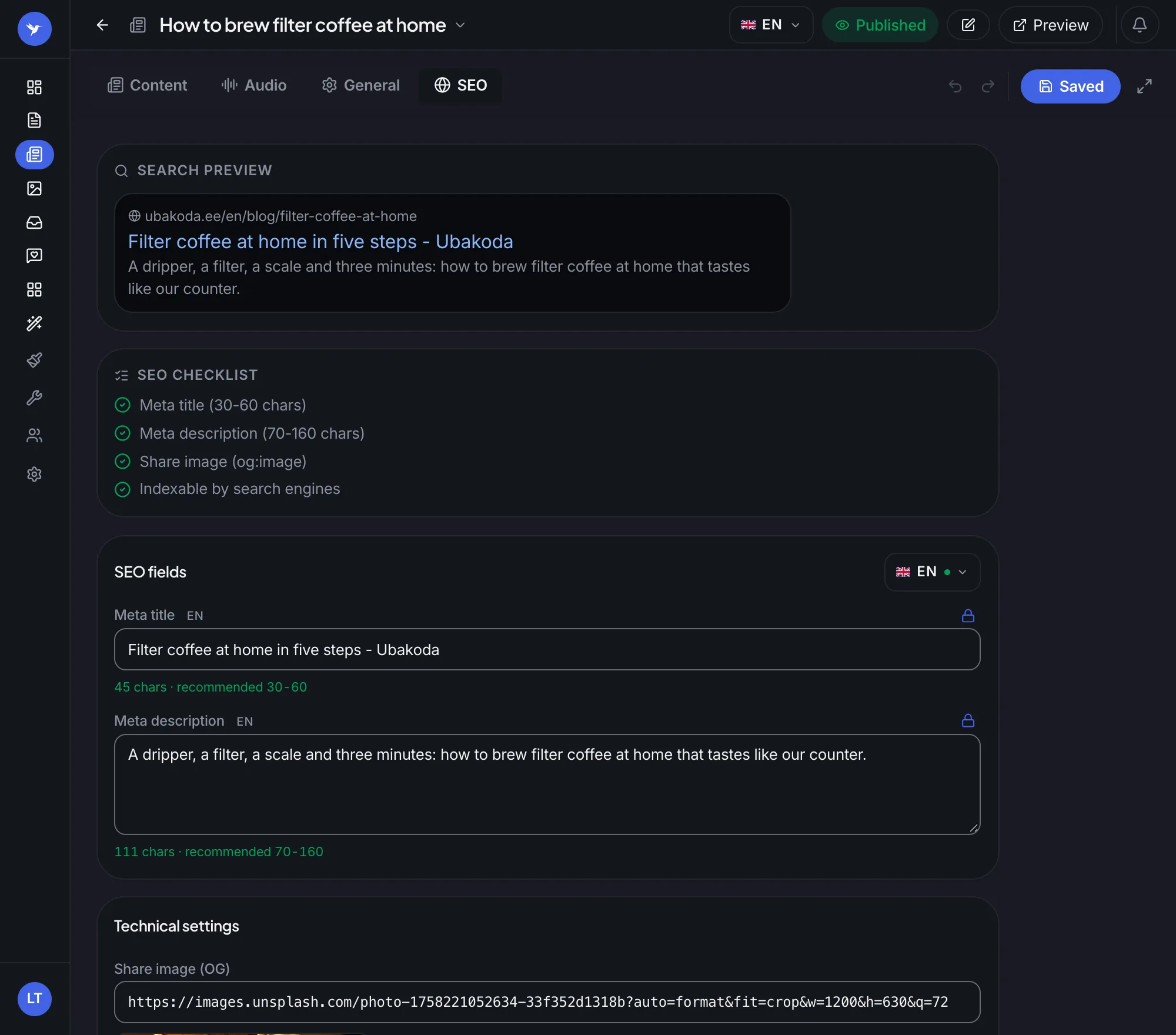Click the 'SEO CHECKLIST' heading
Image resolution: width=1176 pixels, height=1035 pixels.
click(x=198, y=375)
